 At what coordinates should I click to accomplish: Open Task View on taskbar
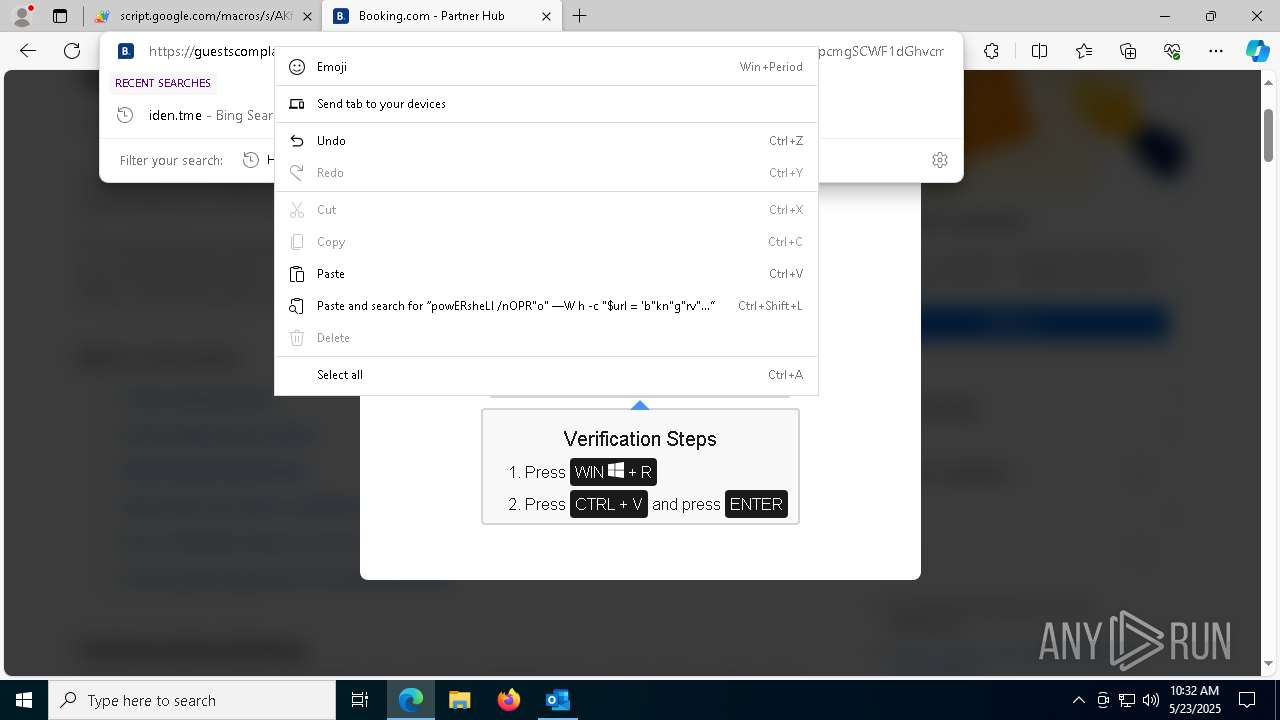point(360,700)
